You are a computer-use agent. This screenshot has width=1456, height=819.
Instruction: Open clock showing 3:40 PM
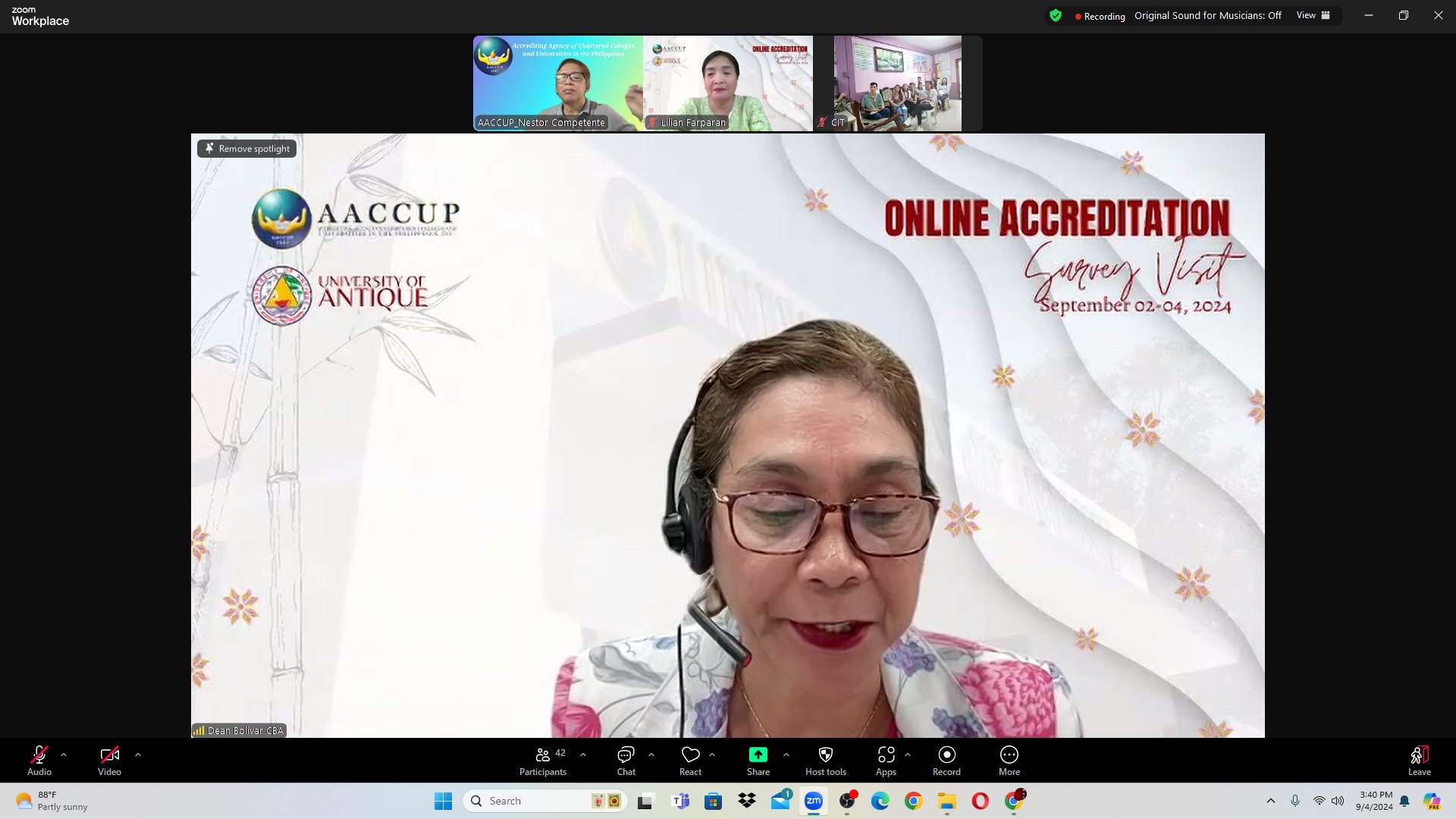(x=1374, y=801)
